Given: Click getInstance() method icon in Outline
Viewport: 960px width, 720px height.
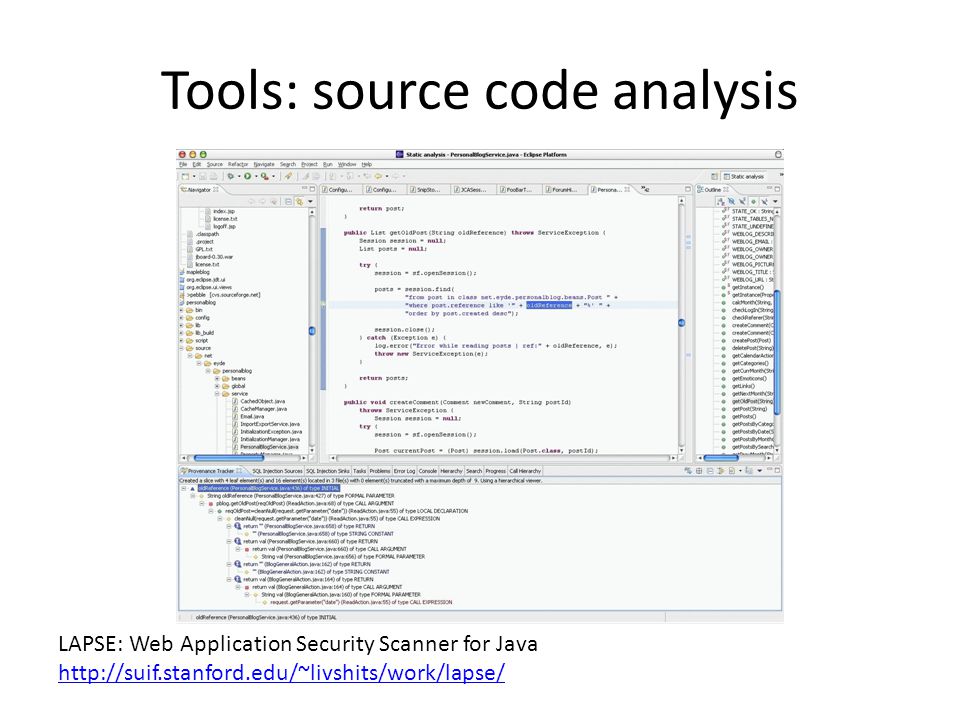Looking at the screenshot, I should (x=725, y=287).
